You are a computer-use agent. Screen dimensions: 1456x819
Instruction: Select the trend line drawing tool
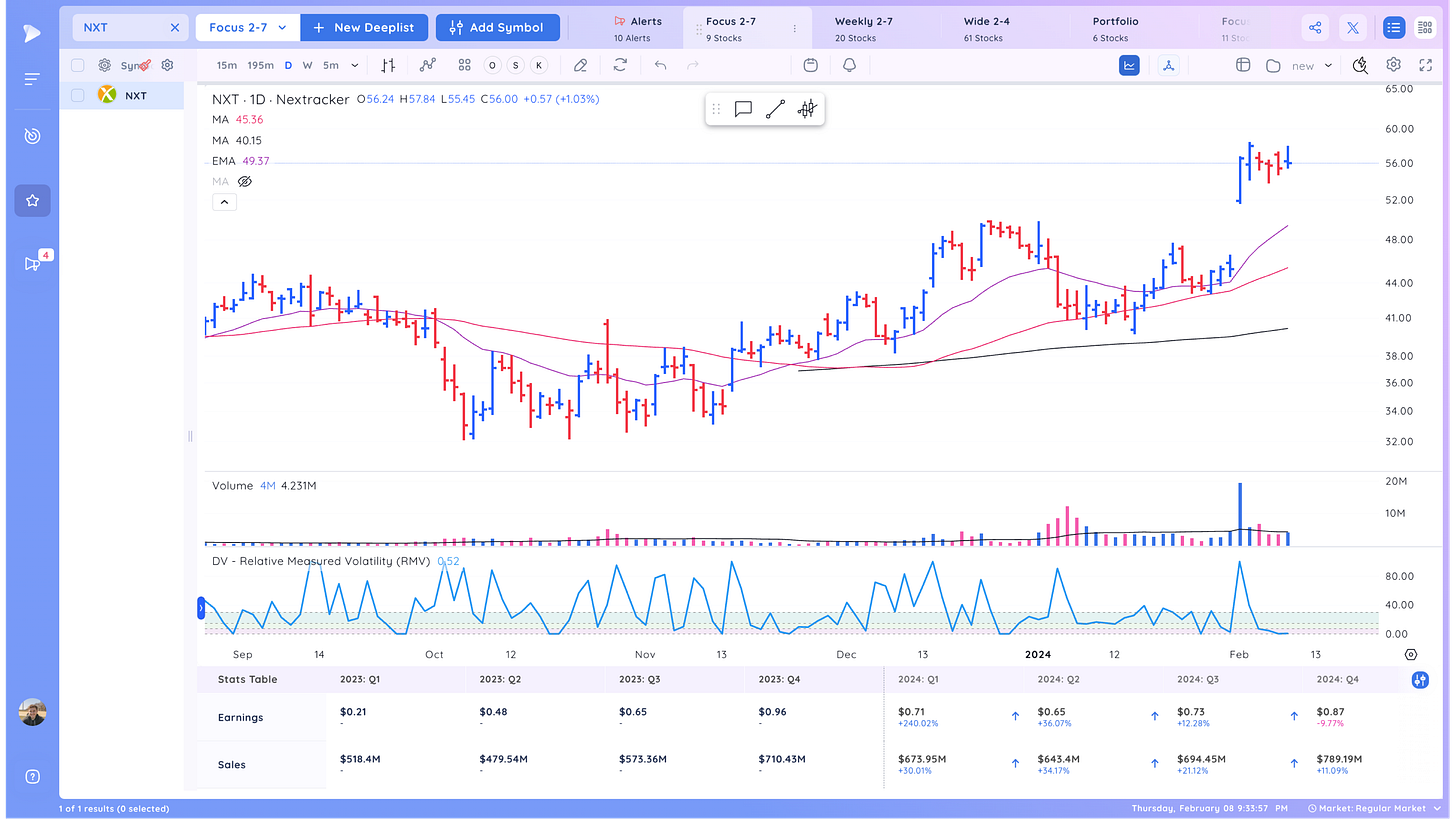775,109
